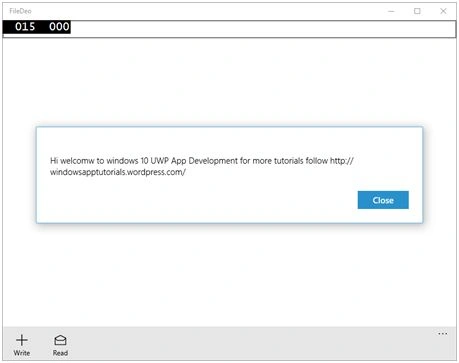
Task: Click the FileDeo window title
Action: click(x=20, y=11)
